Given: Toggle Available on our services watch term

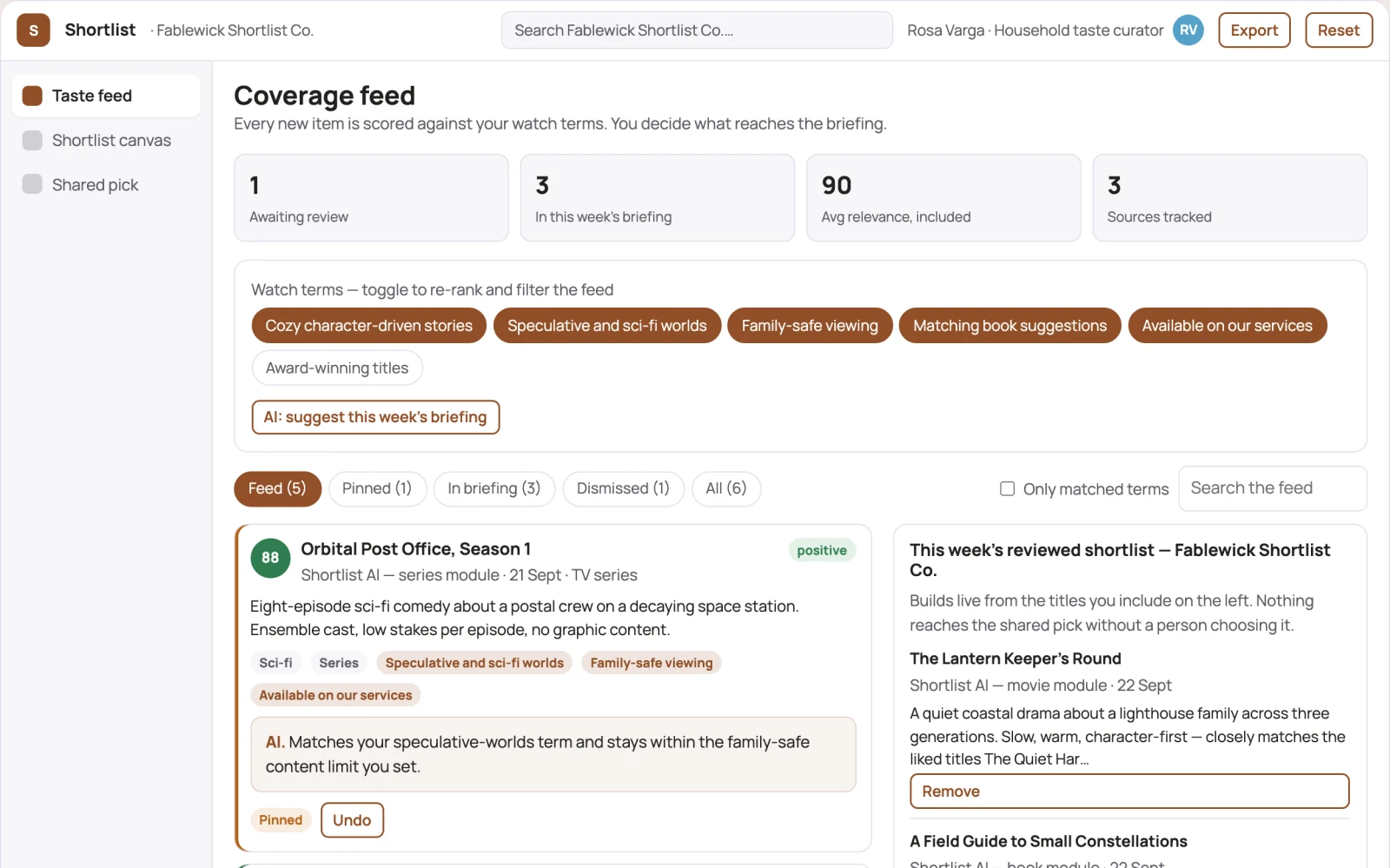Looking at the screenshot, I should (1227, 326).
